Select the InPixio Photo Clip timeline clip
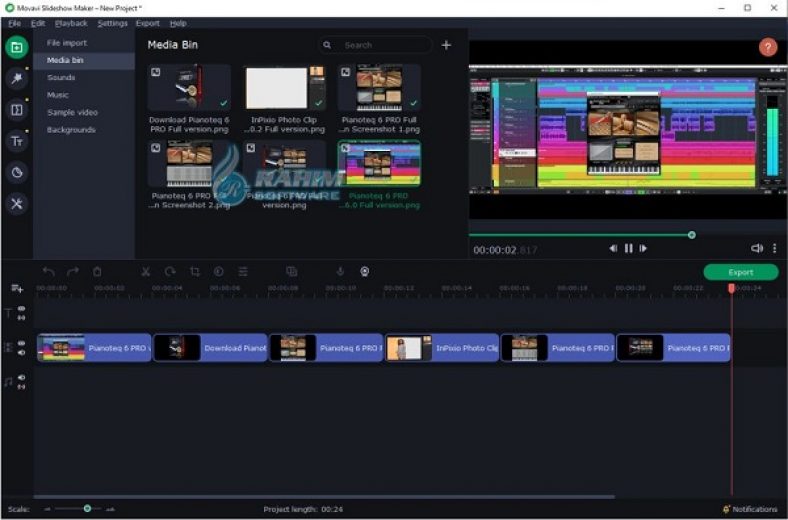 (441, 348)
